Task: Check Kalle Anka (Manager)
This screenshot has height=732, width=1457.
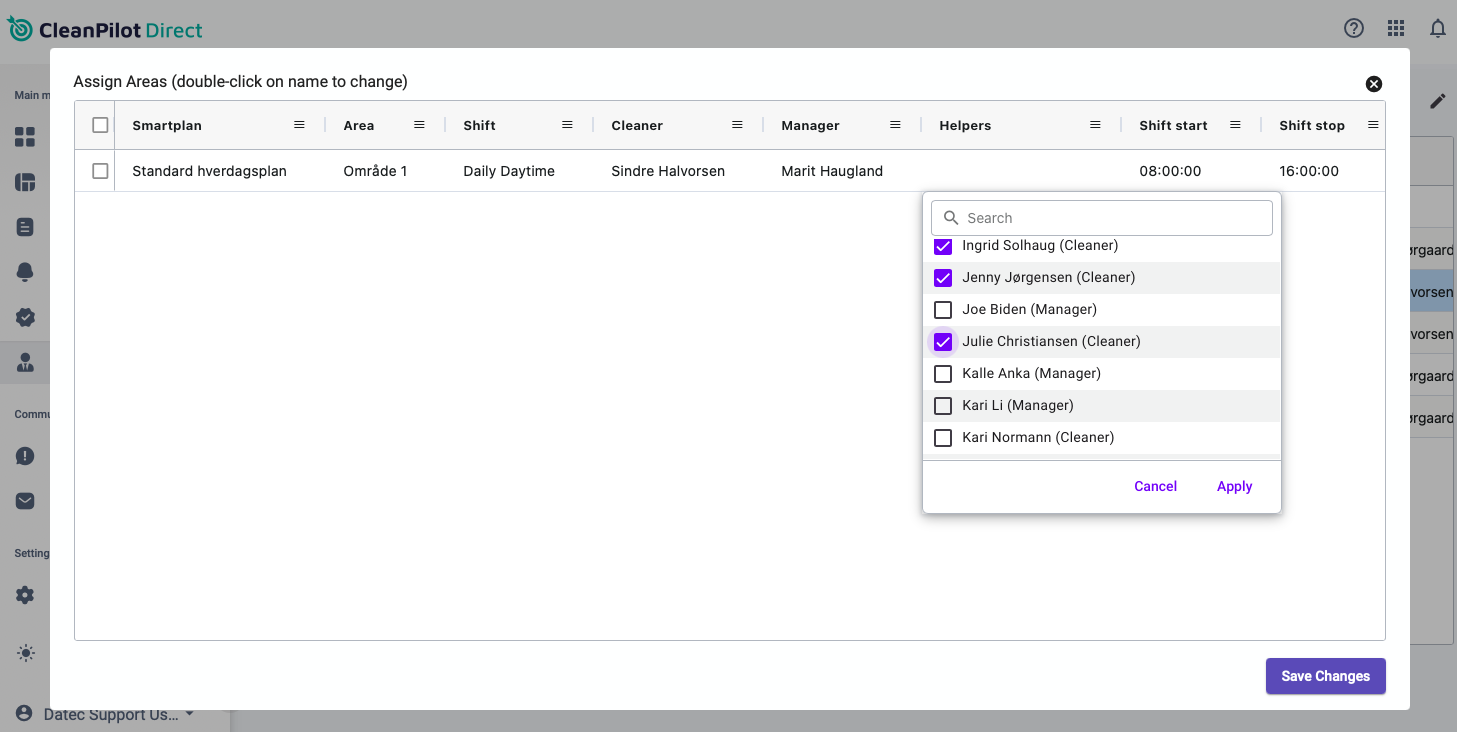Action: (943, 374)
